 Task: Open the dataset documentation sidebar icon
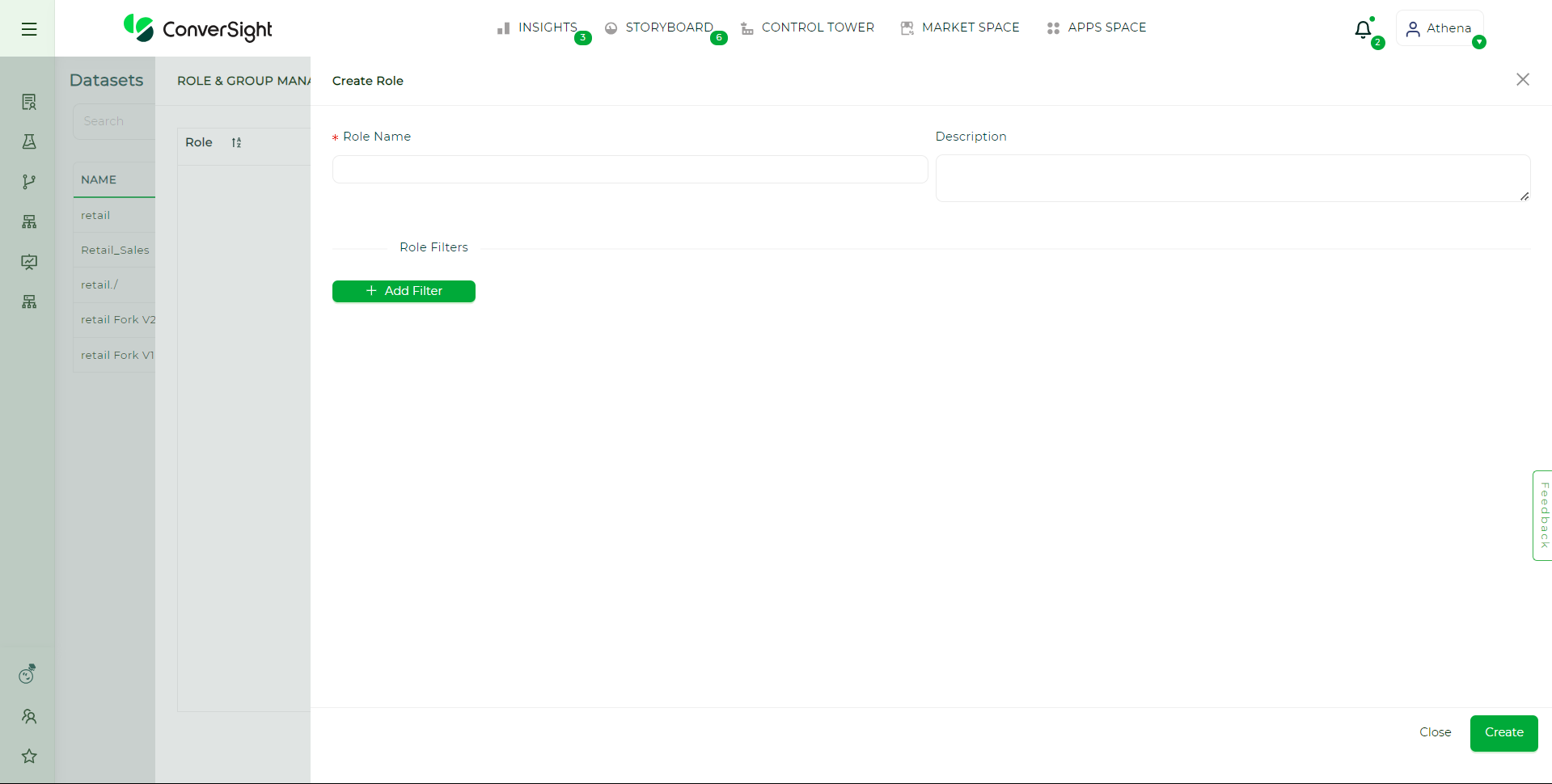pos(28,101)
